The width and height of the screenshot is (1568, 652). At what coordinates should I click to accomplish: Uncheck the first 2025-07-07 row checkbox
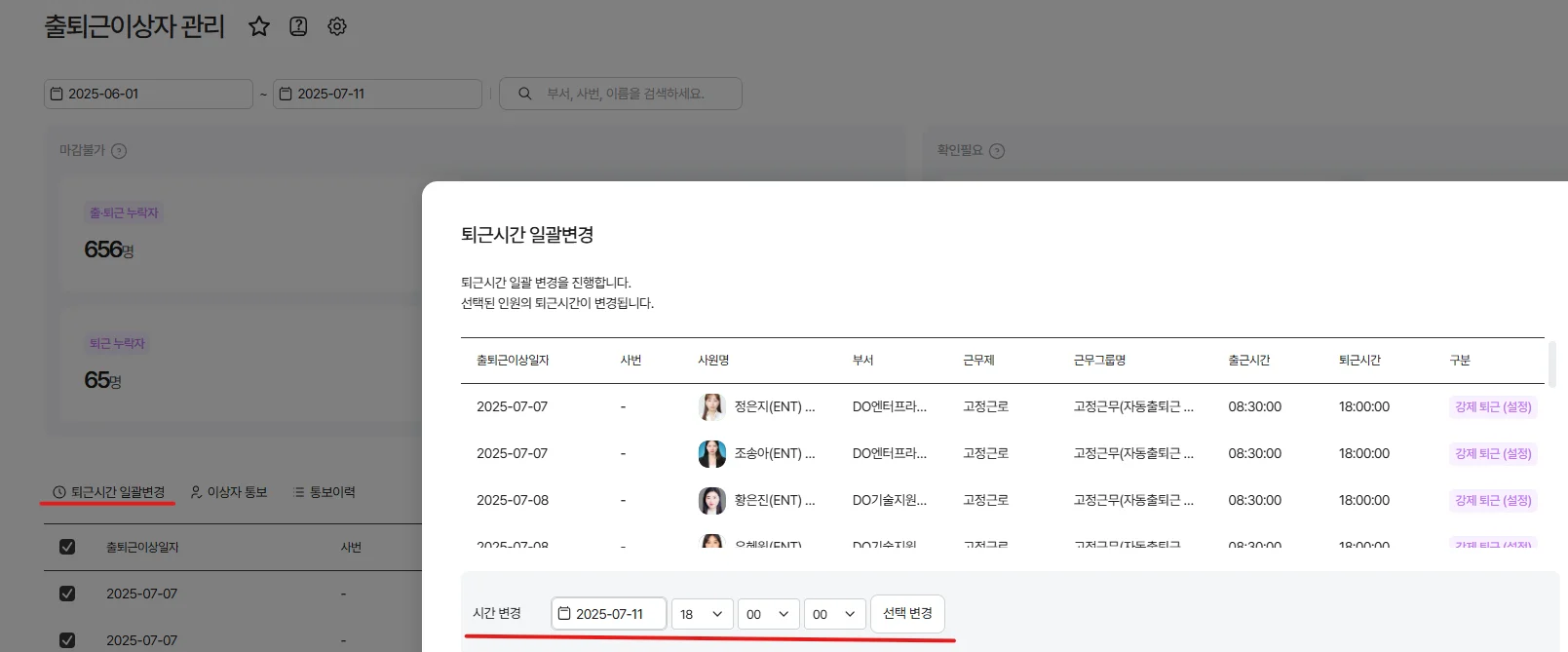click(67, 594)
